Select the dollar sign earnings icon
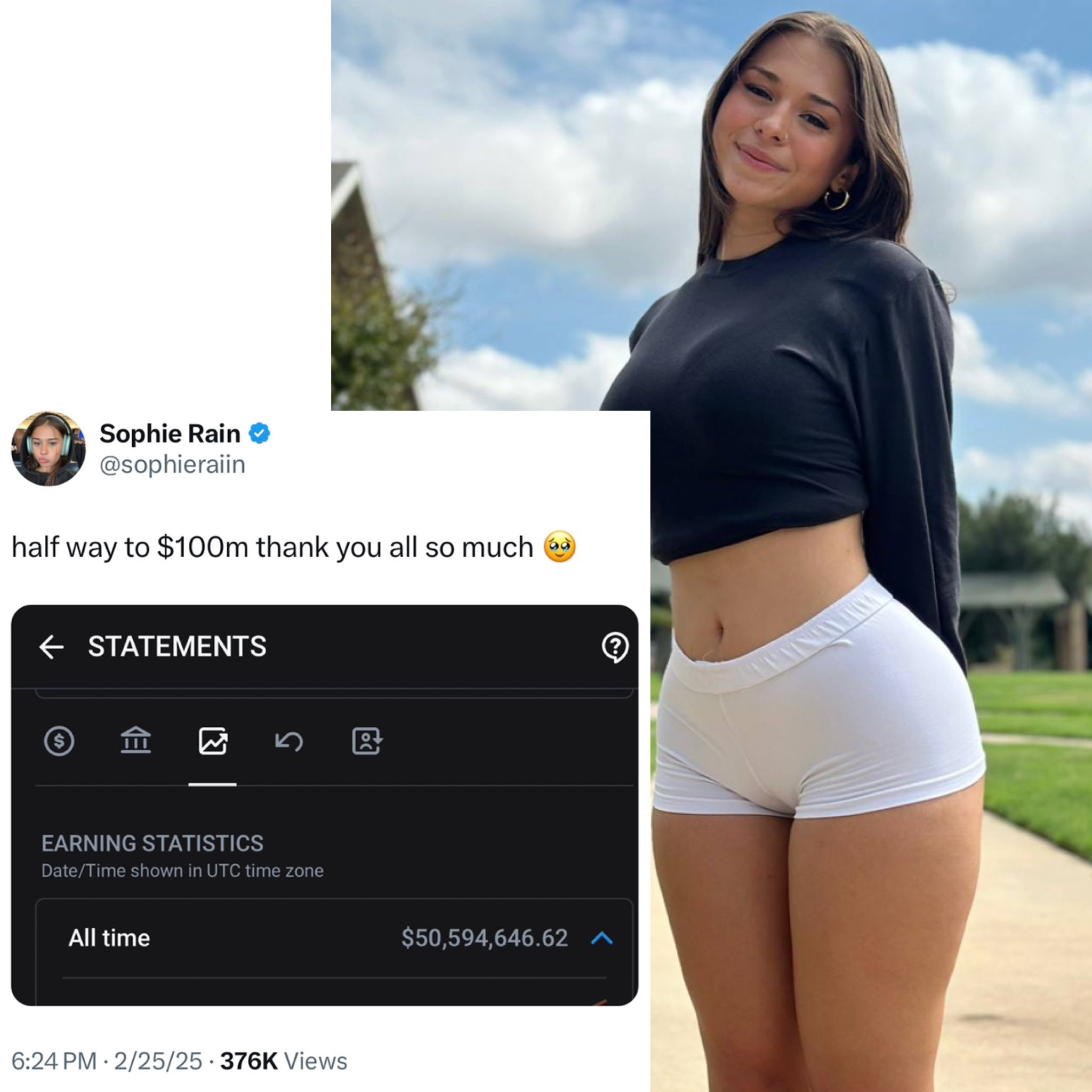1092x1092 pixels. (x=59, y=741)
